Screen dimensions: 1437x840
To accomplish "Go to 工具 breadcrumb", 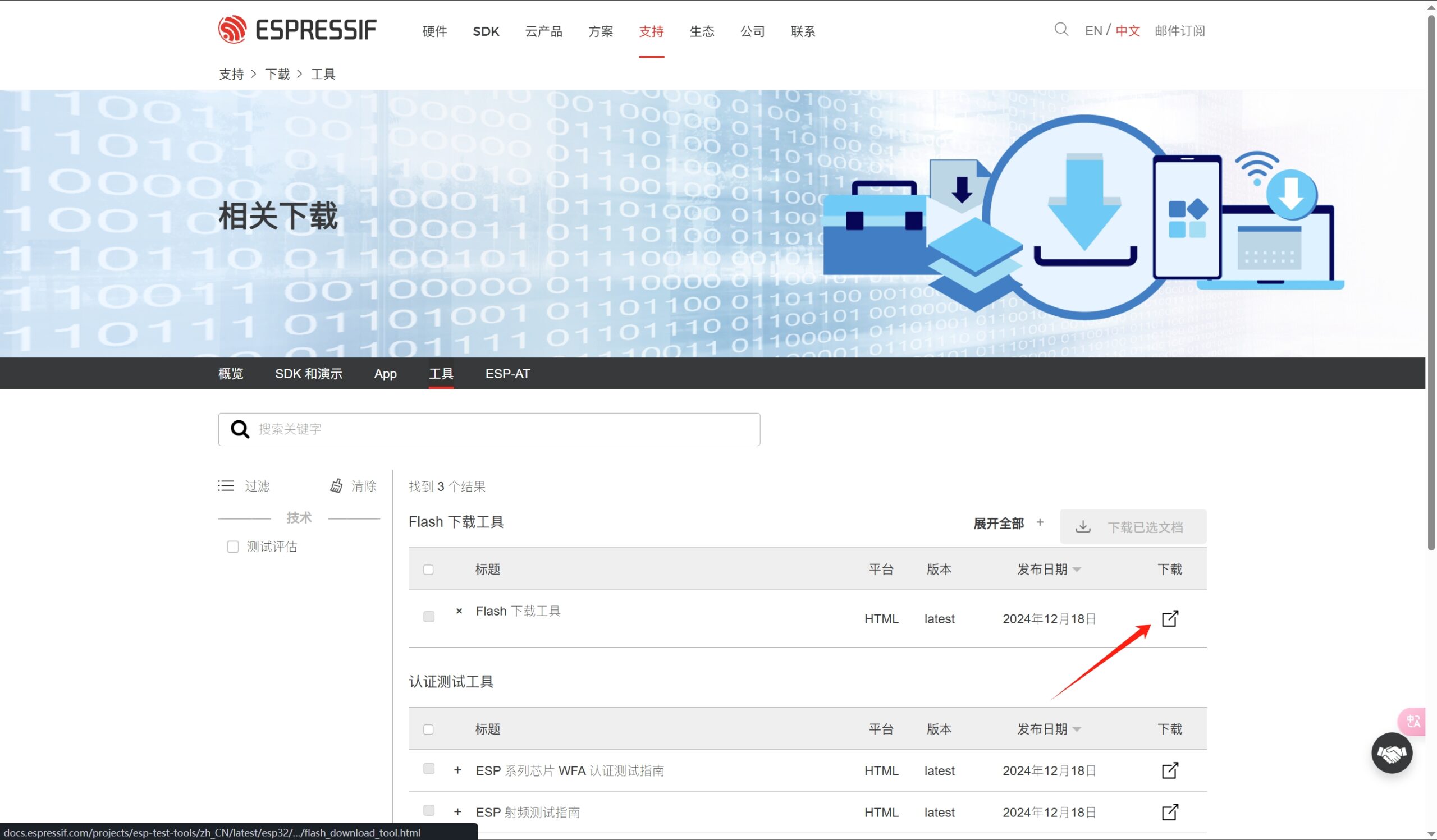I will [x=323, y=74].
